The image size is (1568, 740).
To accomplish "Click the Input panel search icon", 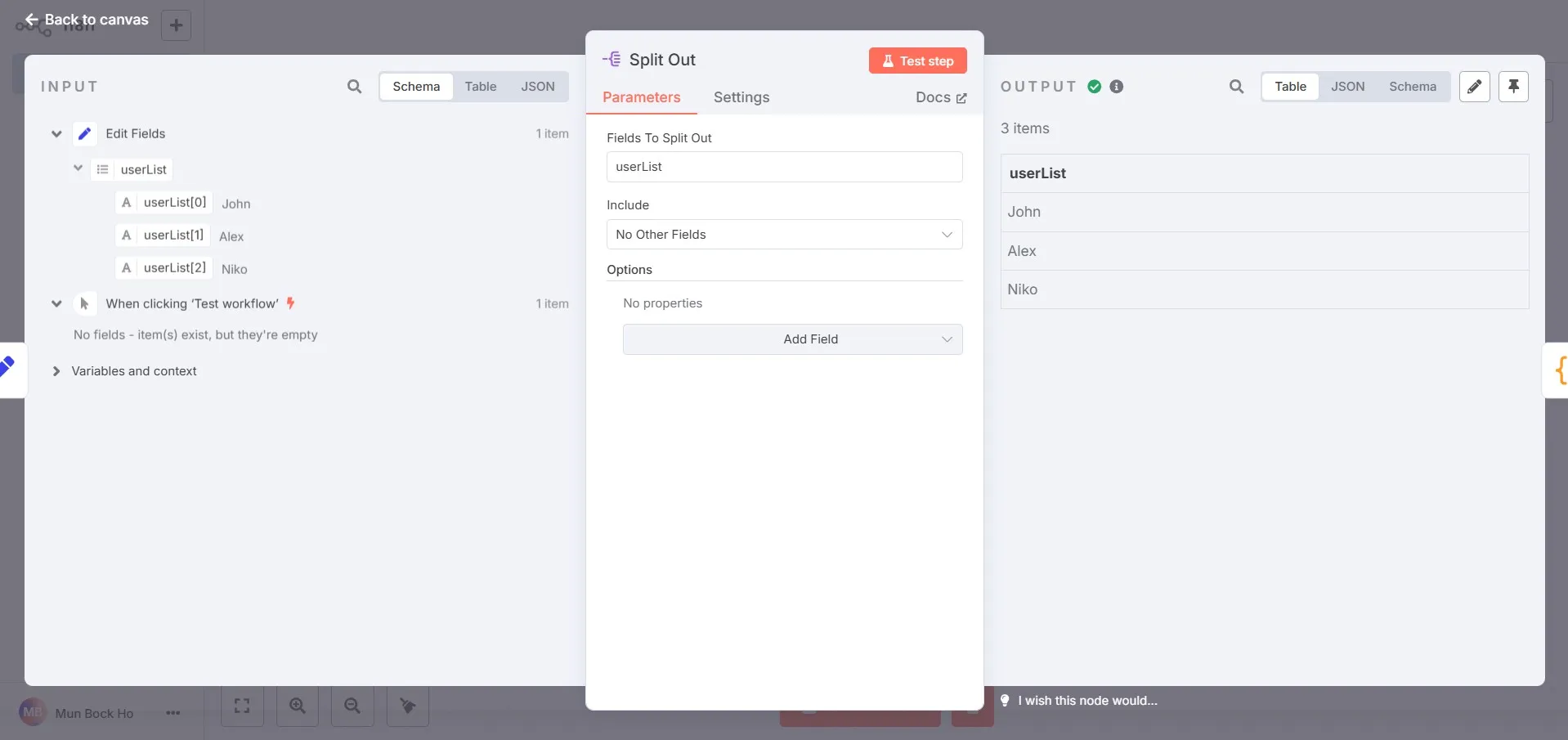I will [x=354, y=87].
